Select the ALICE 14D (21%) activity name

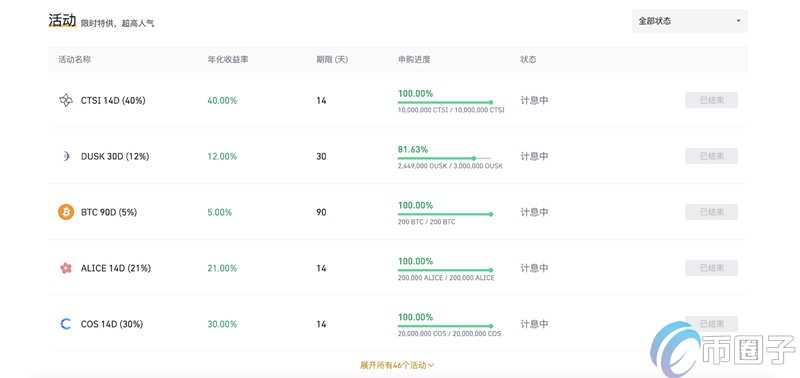[116, 268]
